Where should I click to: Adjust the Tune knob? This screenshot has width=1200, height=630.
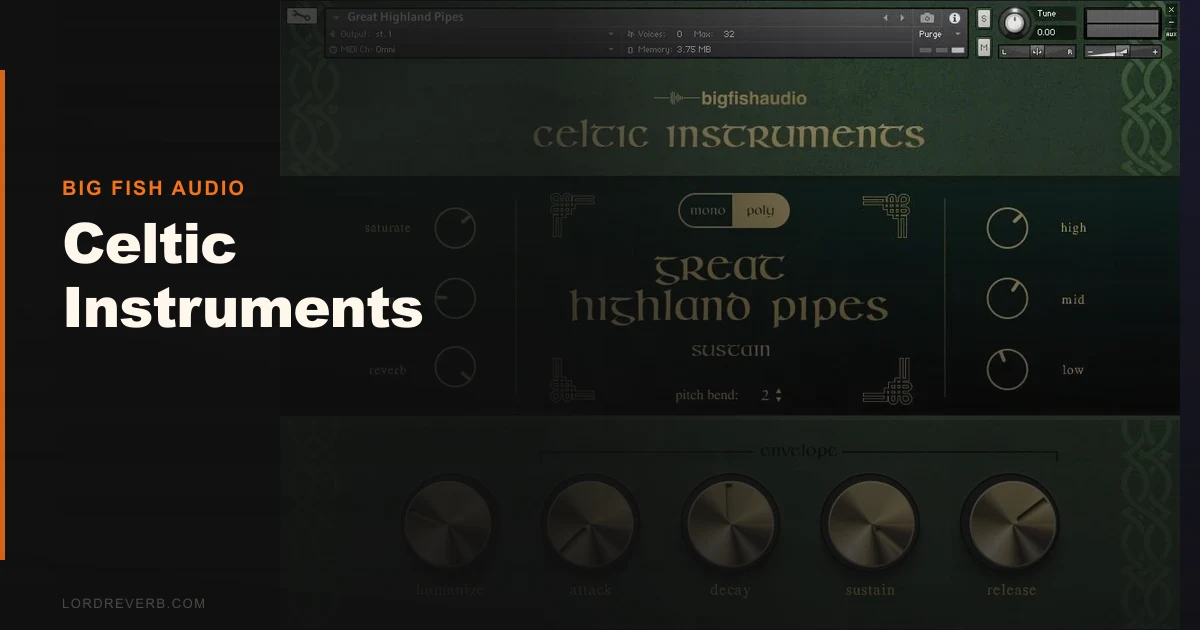tap(1015, 23)
